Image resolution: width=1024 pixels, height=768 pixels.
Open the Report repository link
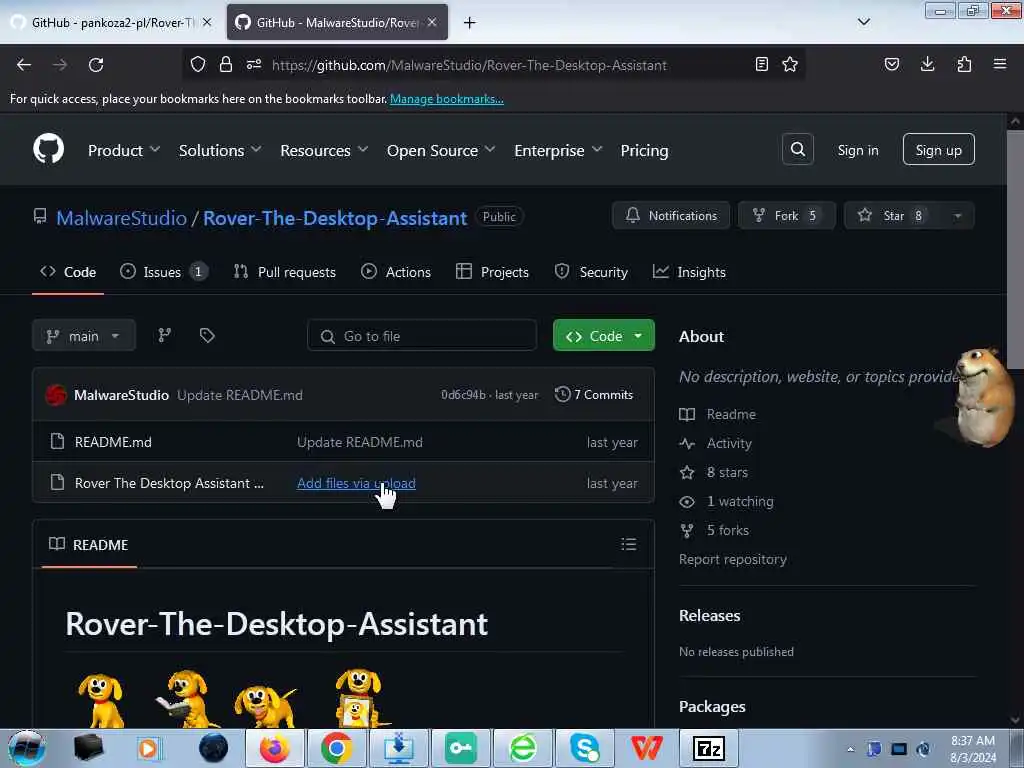pyautogui.click(x=733, y=559)
